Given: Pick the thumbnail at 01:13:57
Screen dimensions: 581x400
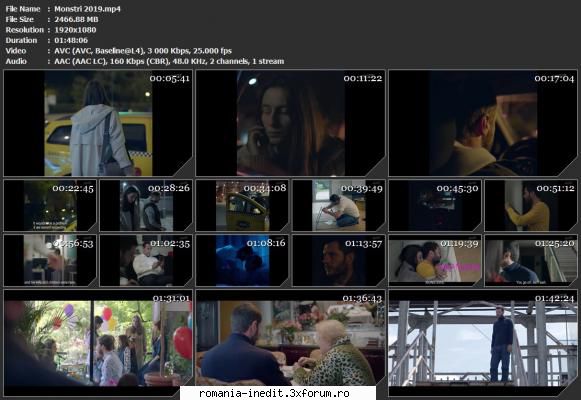Looking at the screenshot, I should tap(339, 260).
